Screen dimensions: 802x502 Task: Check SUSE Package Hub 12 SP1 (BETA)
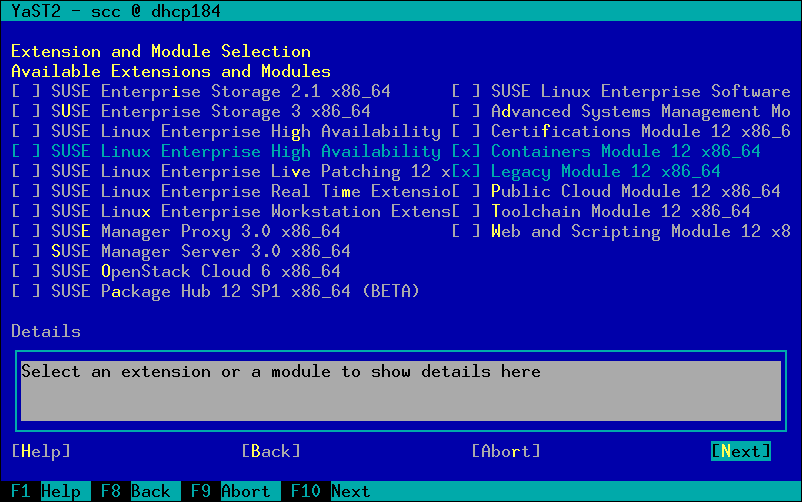click(27, 292)
